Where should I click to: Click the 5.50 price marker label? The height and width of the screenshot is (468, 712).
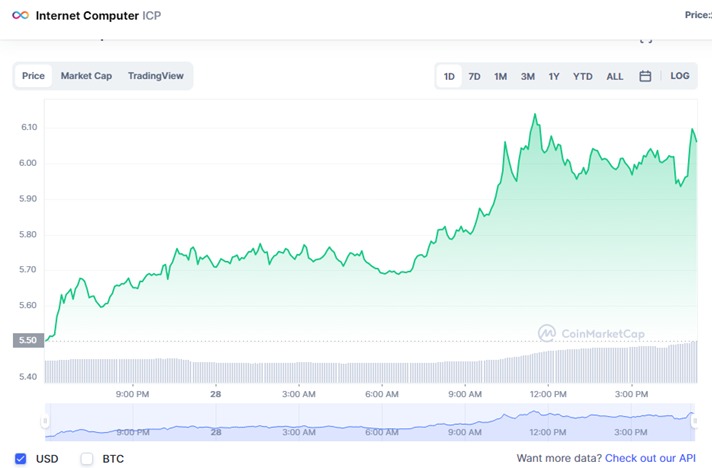(x=28, y=340)
